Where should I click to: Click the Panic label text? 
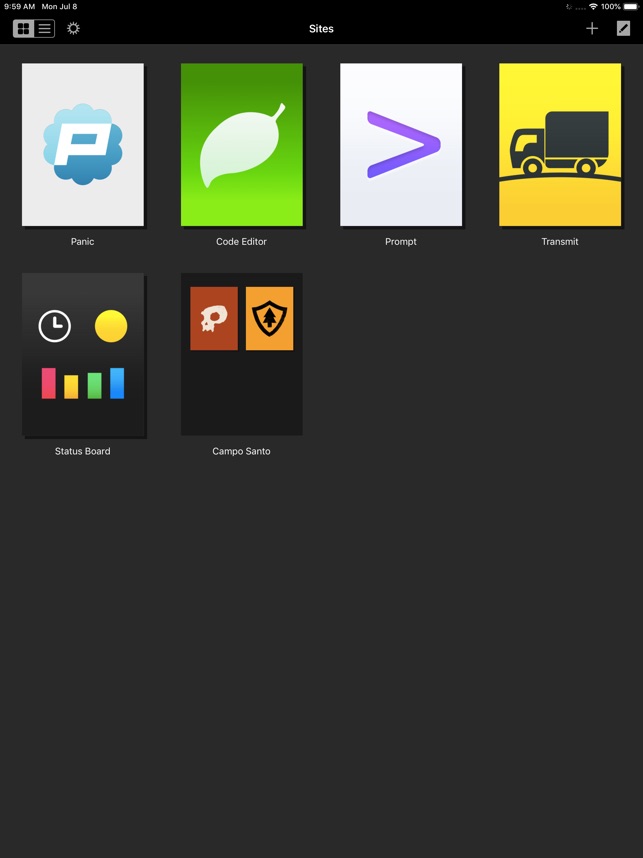click(83, 241)
